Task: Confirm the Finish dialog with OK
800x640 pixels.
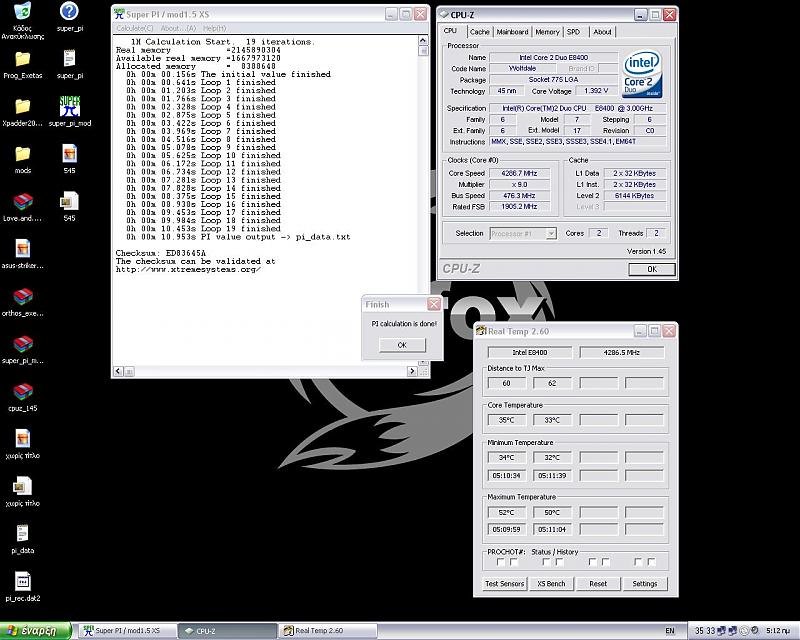Action: click(x=402, y=345)
